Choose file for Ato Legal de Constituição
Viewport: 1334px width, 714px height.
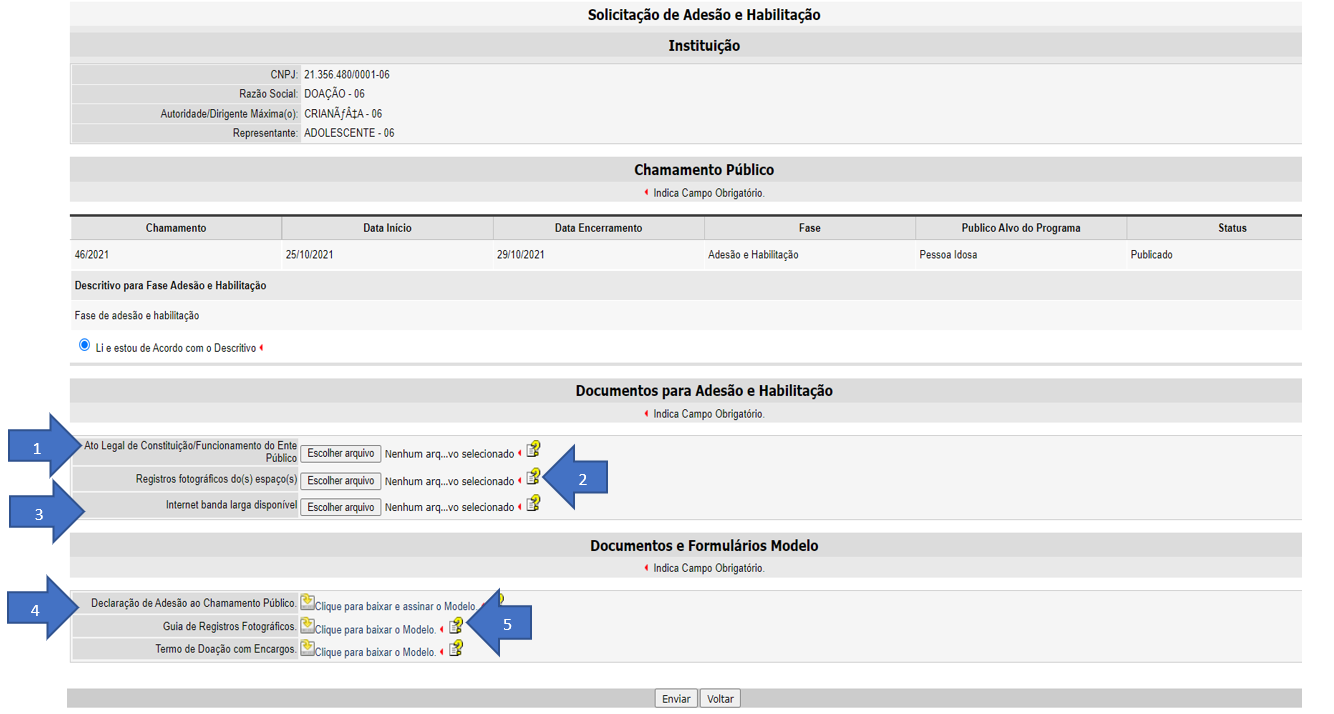[341, 453]
